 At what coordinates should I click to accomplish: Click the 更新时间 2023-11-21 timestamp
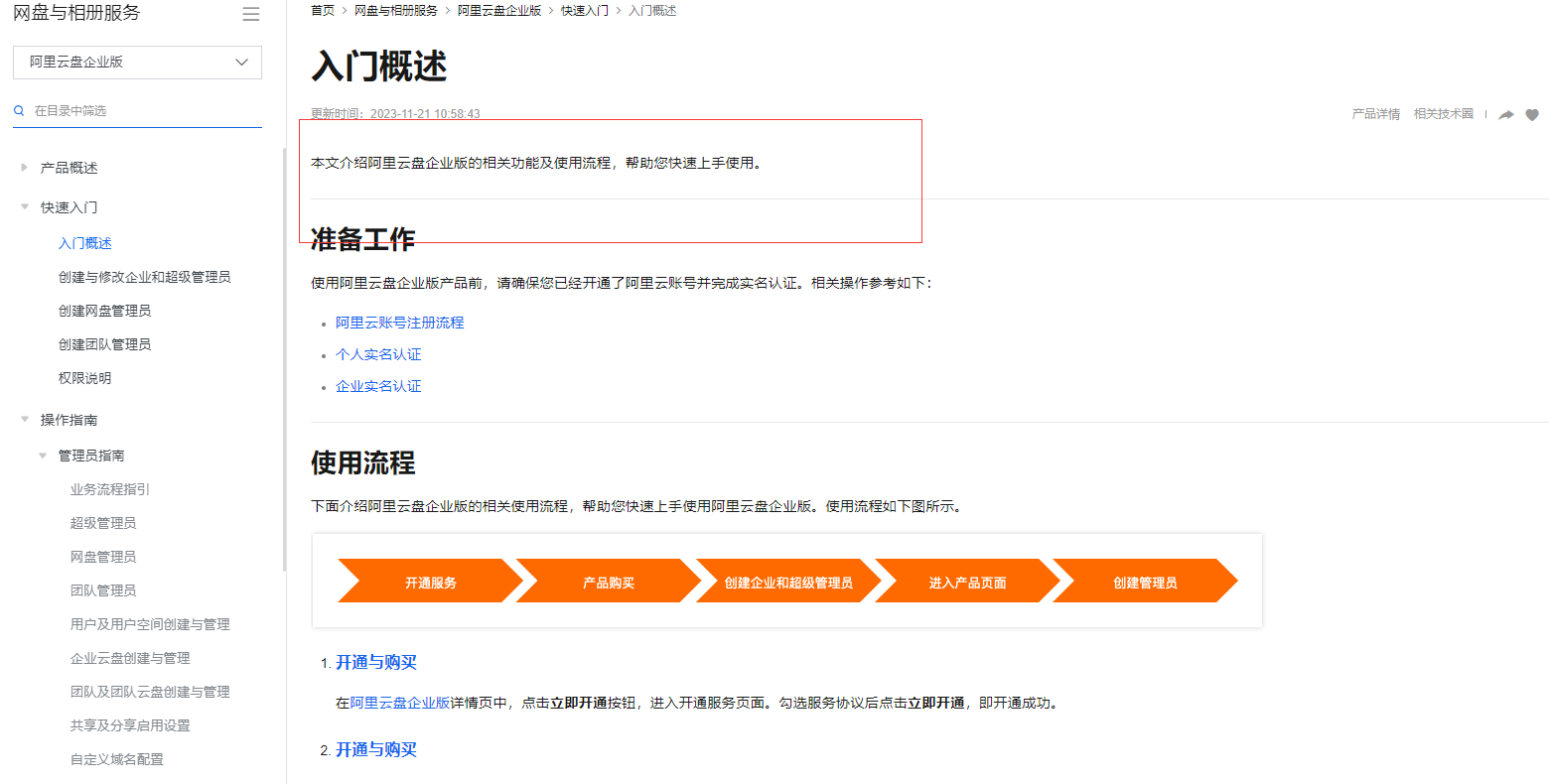395,114
